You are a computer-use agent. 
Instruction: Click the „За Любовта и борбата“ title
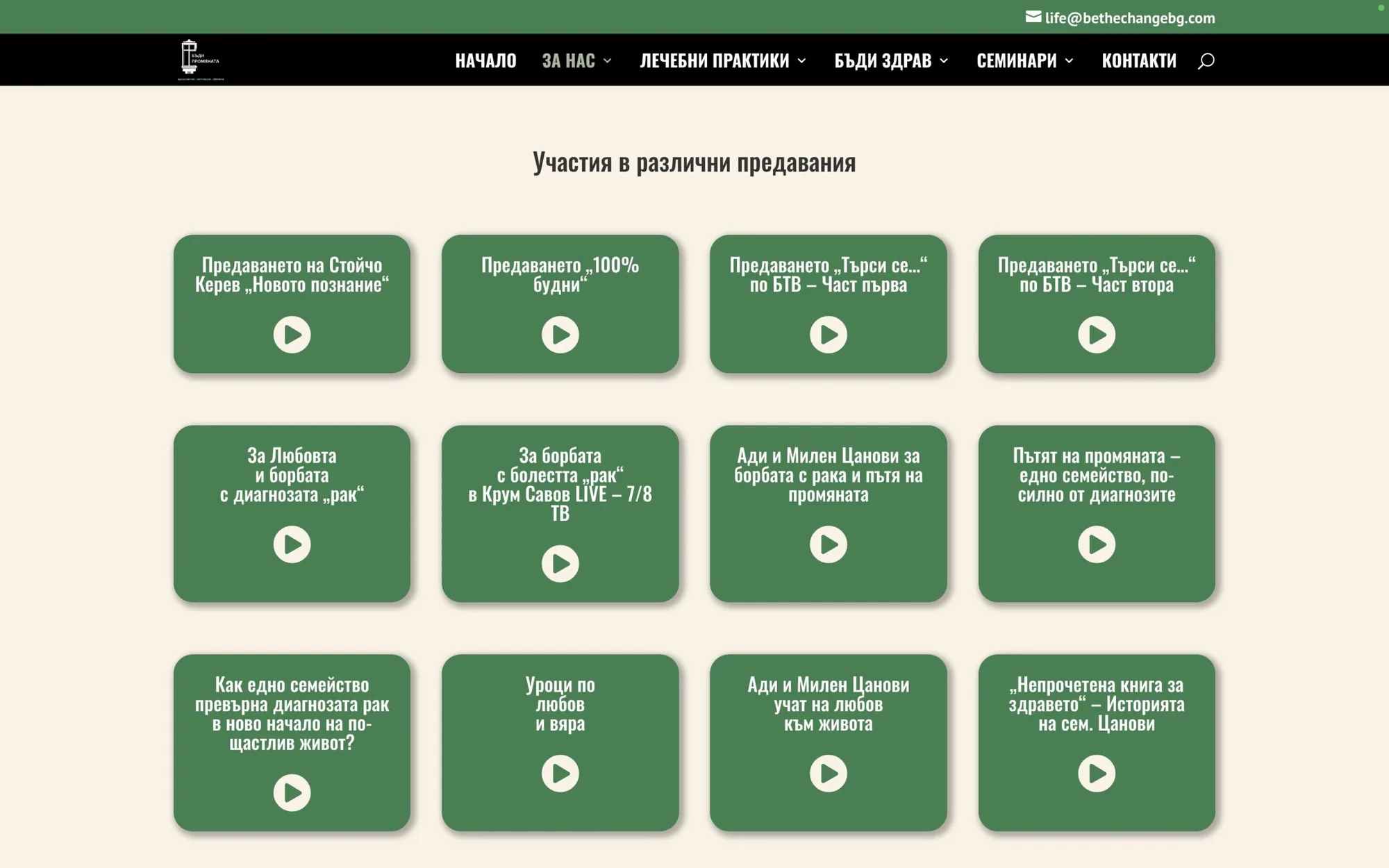(x=292, y=475)
